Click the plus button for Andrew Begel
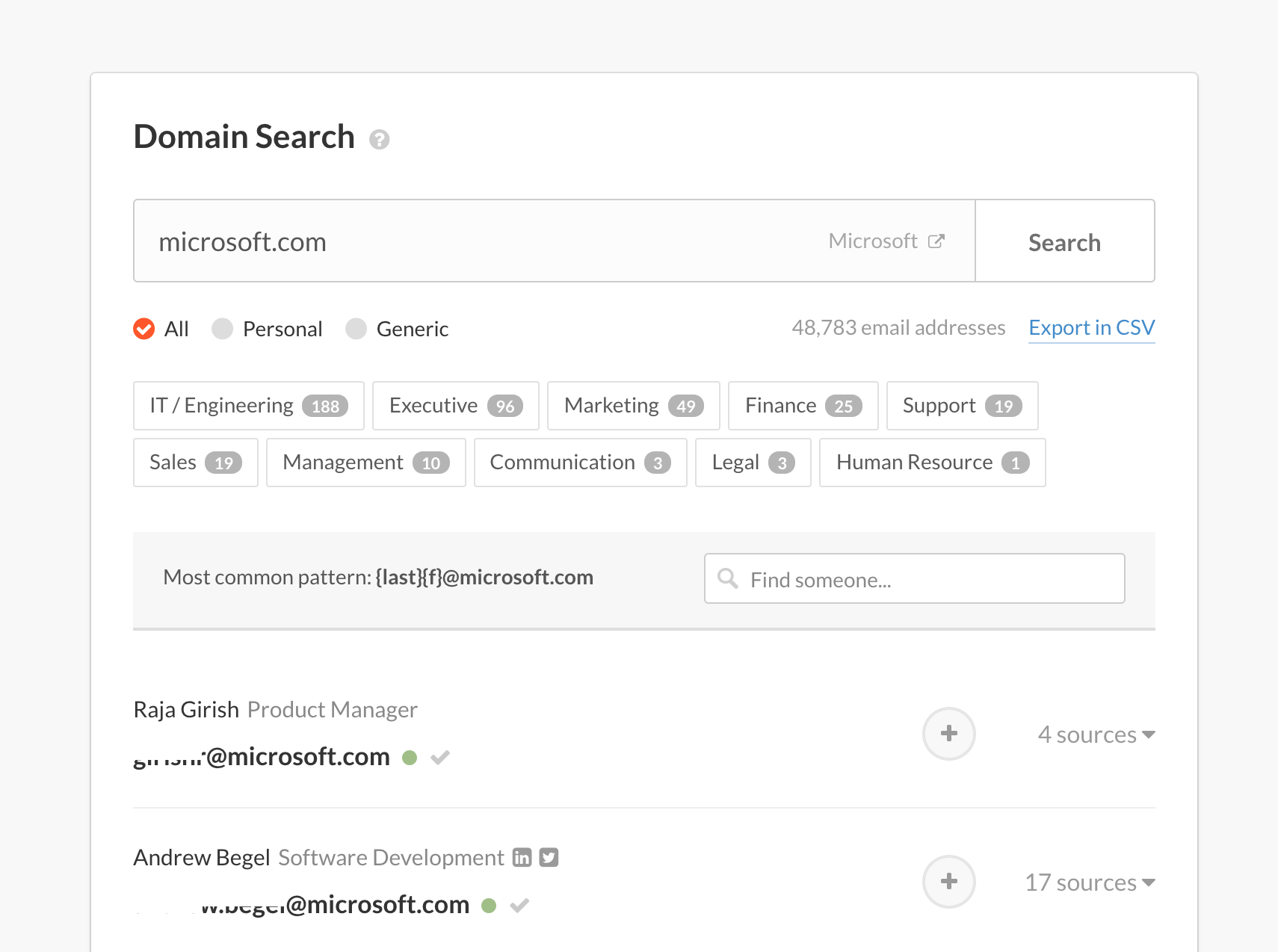This screenshot has width=1278, height=952. coord(948,882)
